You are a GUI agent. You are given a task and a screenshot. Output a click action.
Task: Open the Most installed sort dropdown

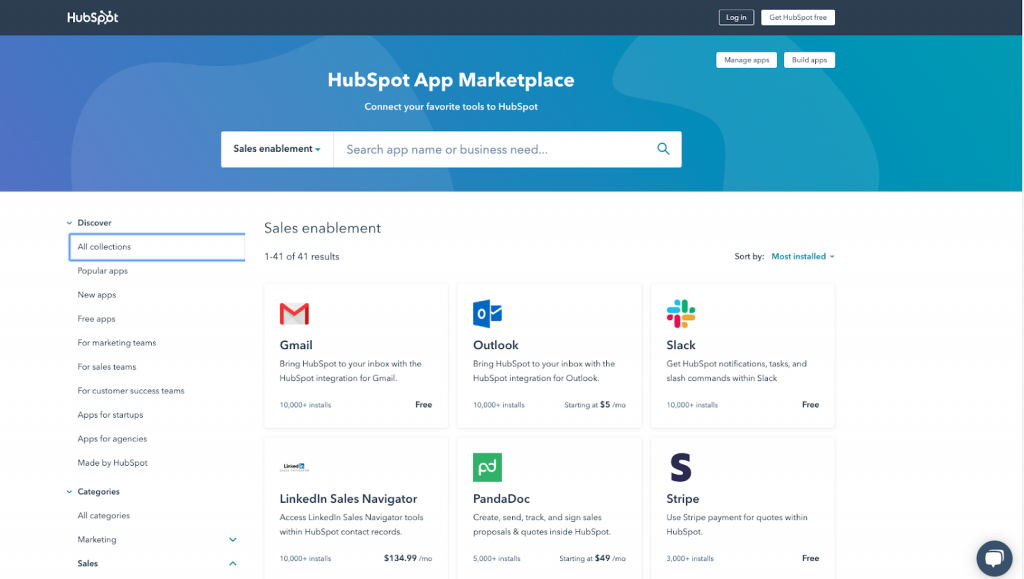pyautogui.click(x=803, y=257)
